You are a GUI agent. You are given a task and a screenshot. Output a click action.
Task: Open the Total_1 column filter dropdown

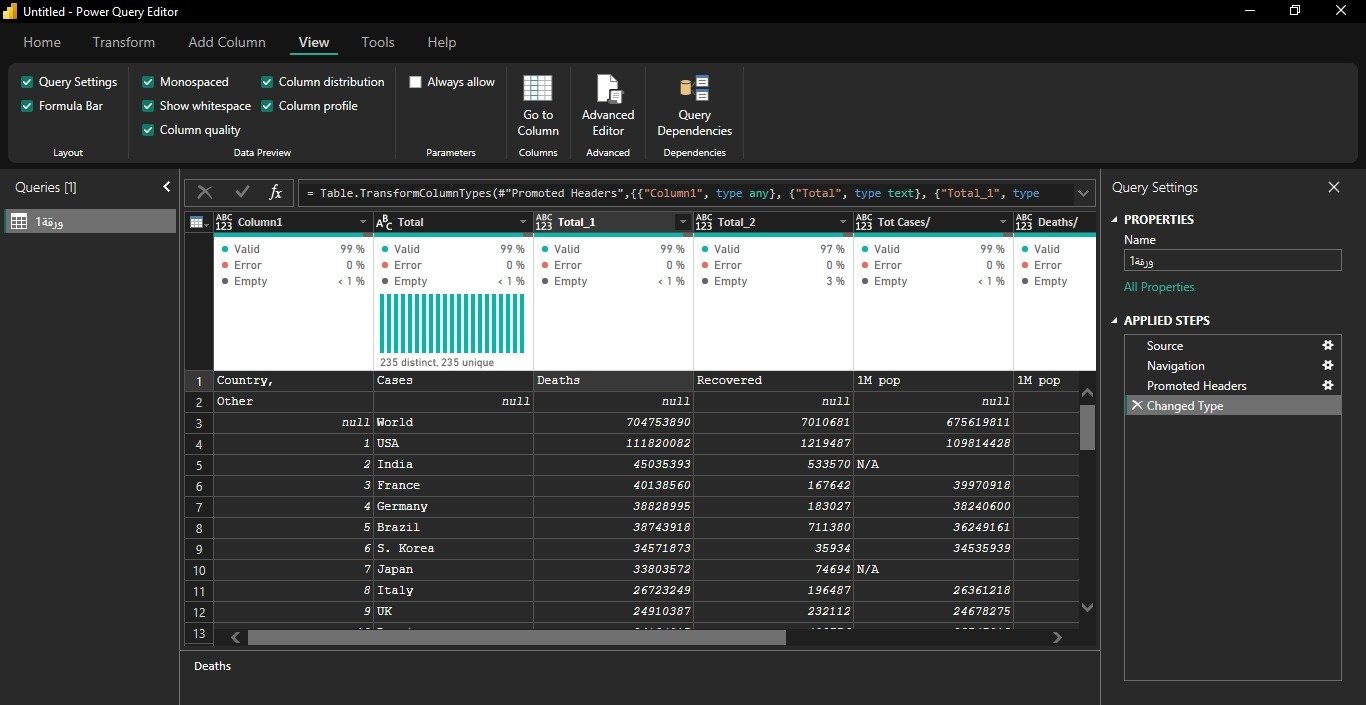683,222
